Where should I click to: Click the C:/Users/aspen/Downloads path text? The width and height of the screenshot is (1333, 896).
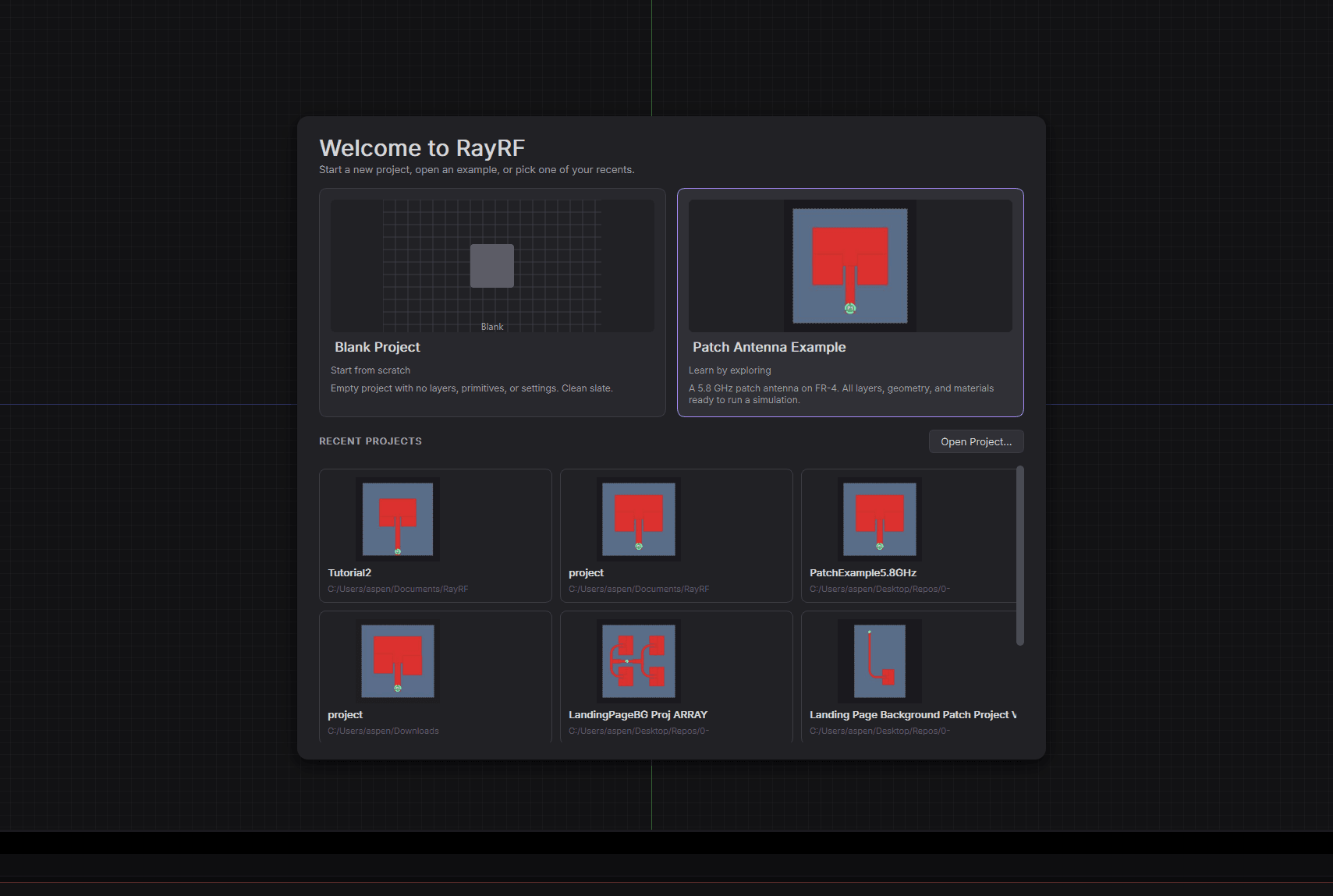pos(383,731)
